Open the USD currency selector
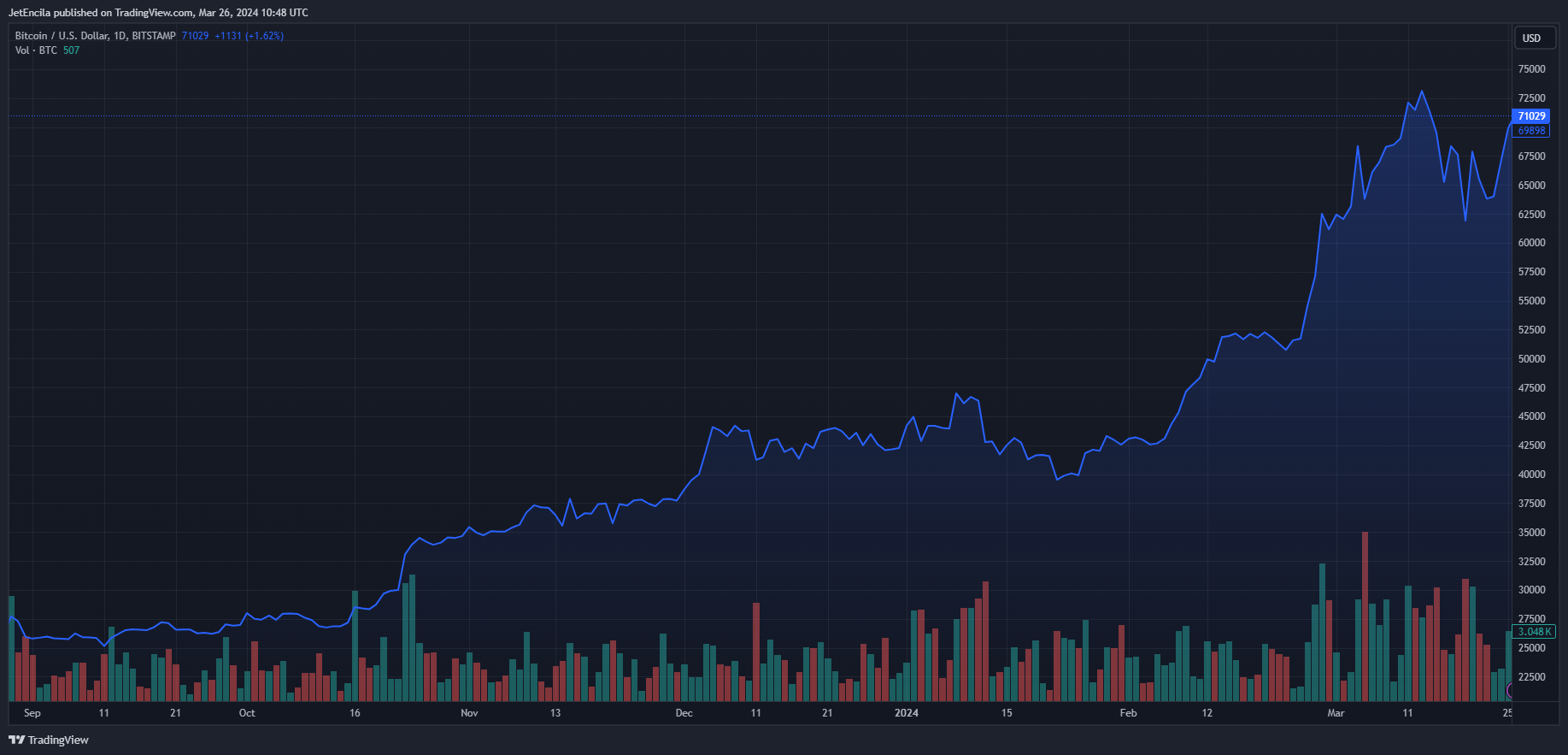The height and width of the screenshot is (755, 1568). tap(1533, 38)
